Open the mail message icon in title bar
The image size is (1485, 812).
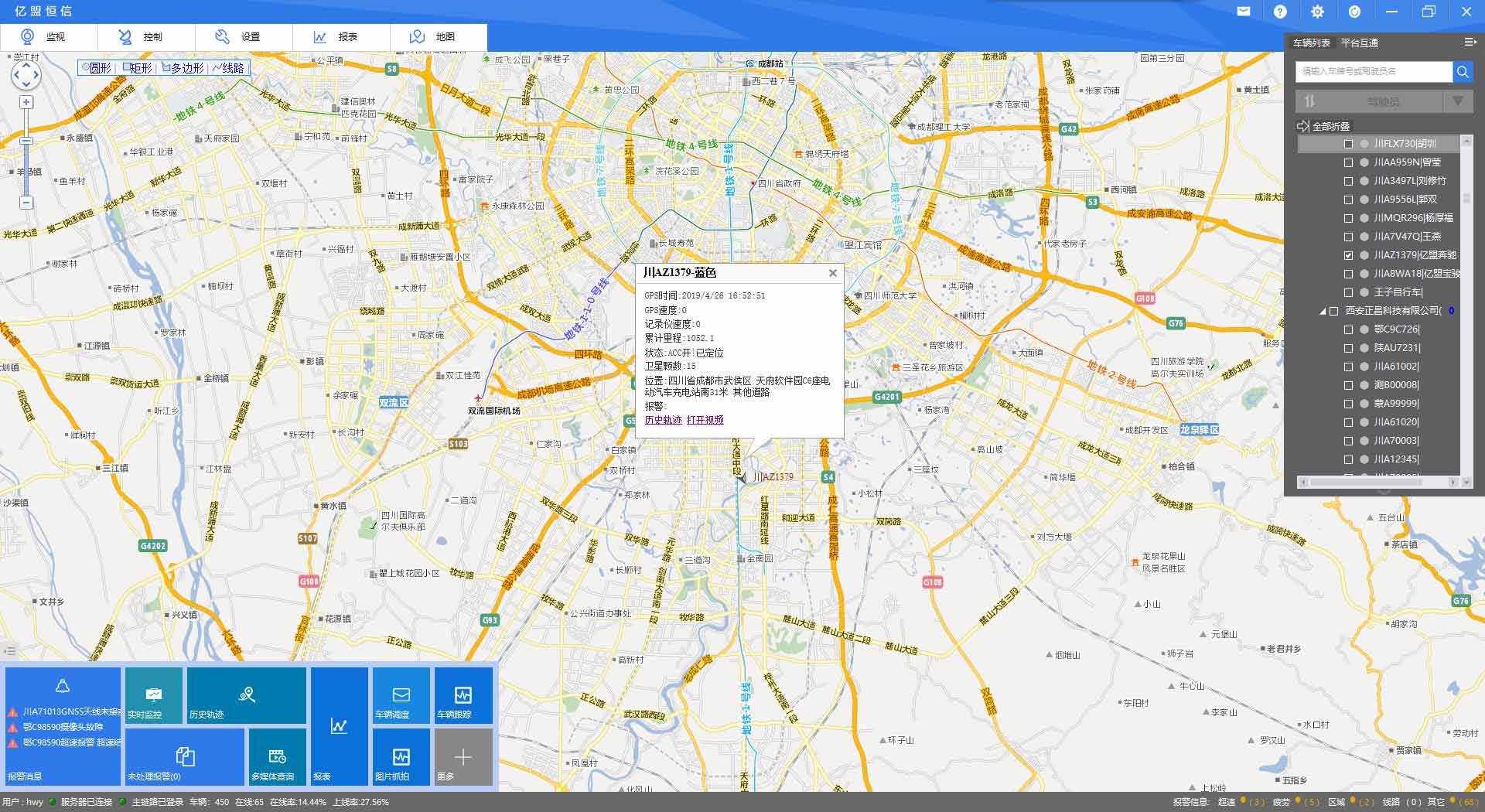tap(1243, 12)
